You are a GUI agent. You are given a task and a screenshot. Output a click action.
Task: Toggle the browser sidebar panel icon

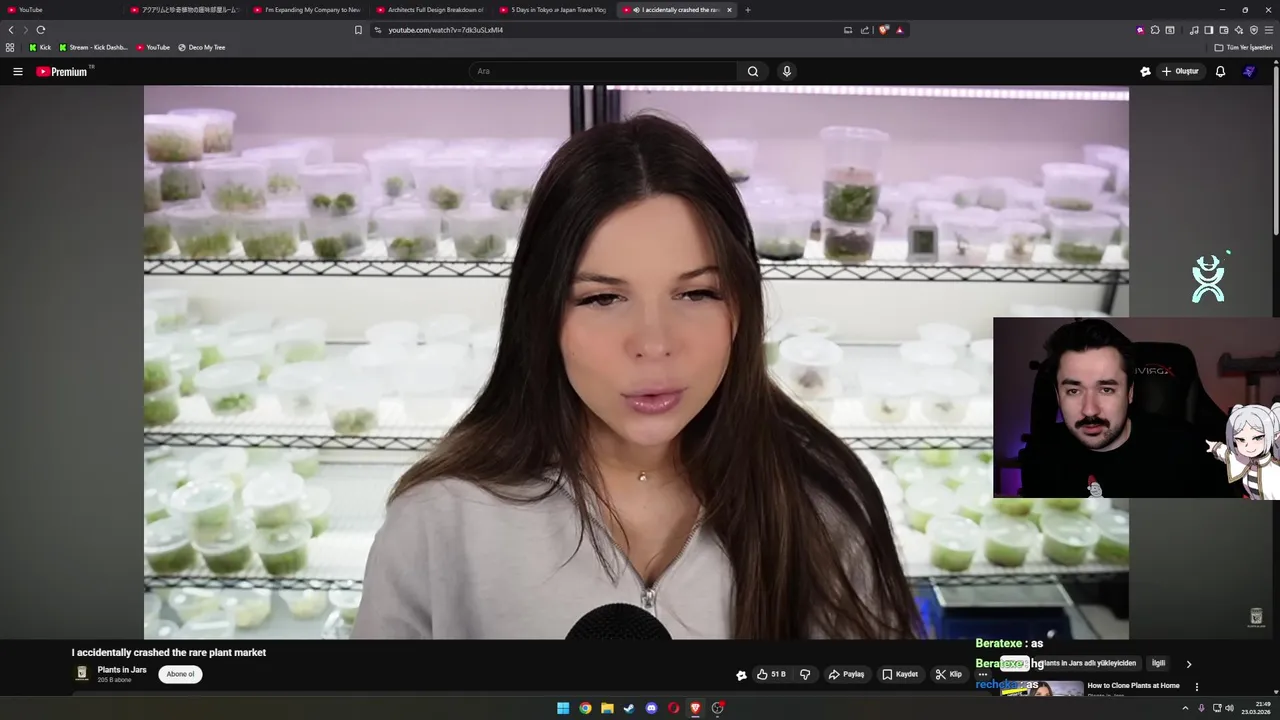pyautogui.click(x=1208, y=30)
